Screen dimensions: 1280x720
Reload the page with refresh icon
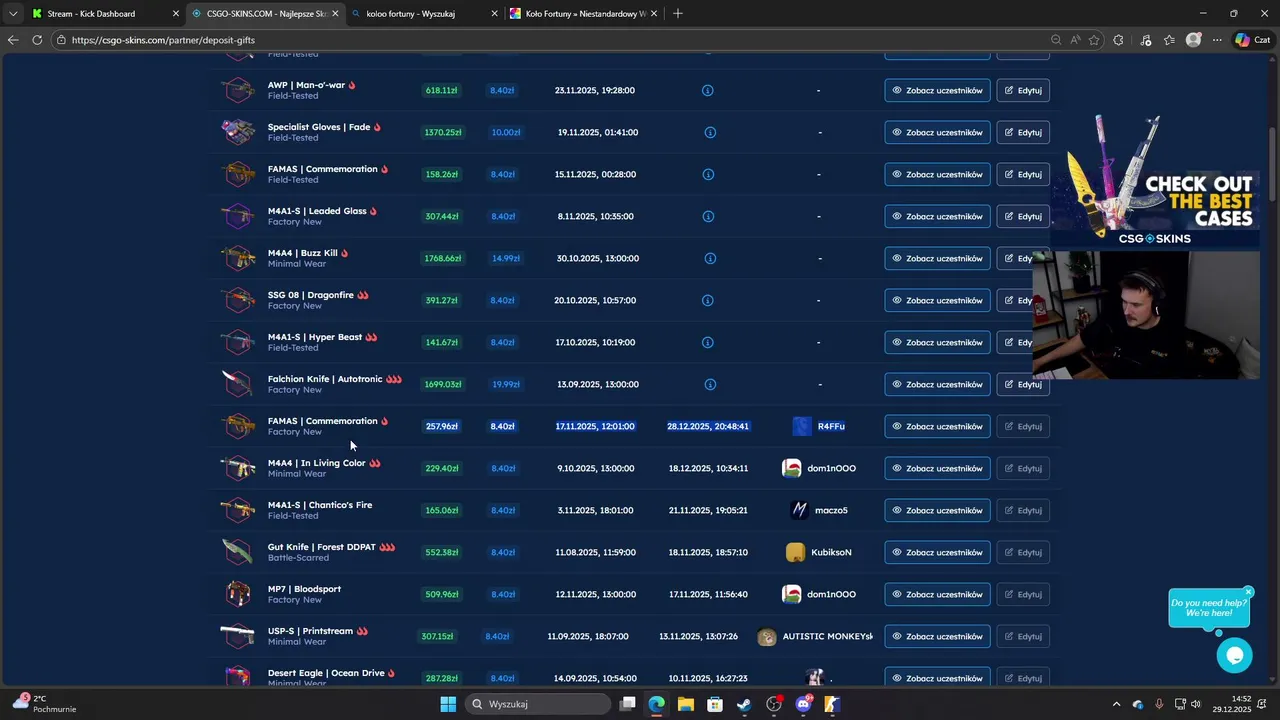37,40
